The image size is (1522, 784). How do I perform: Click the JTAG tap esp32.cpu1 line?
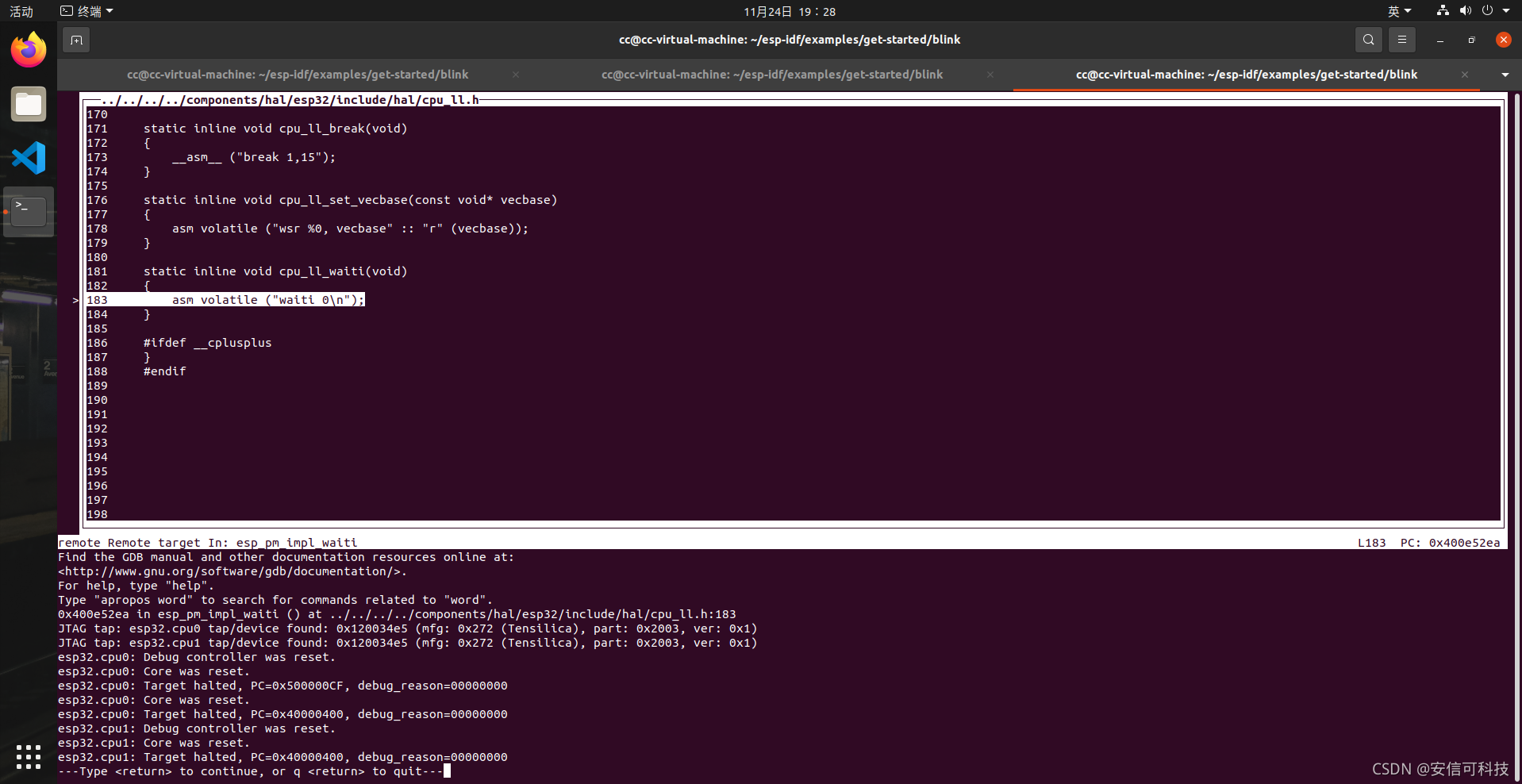[408, 643]
